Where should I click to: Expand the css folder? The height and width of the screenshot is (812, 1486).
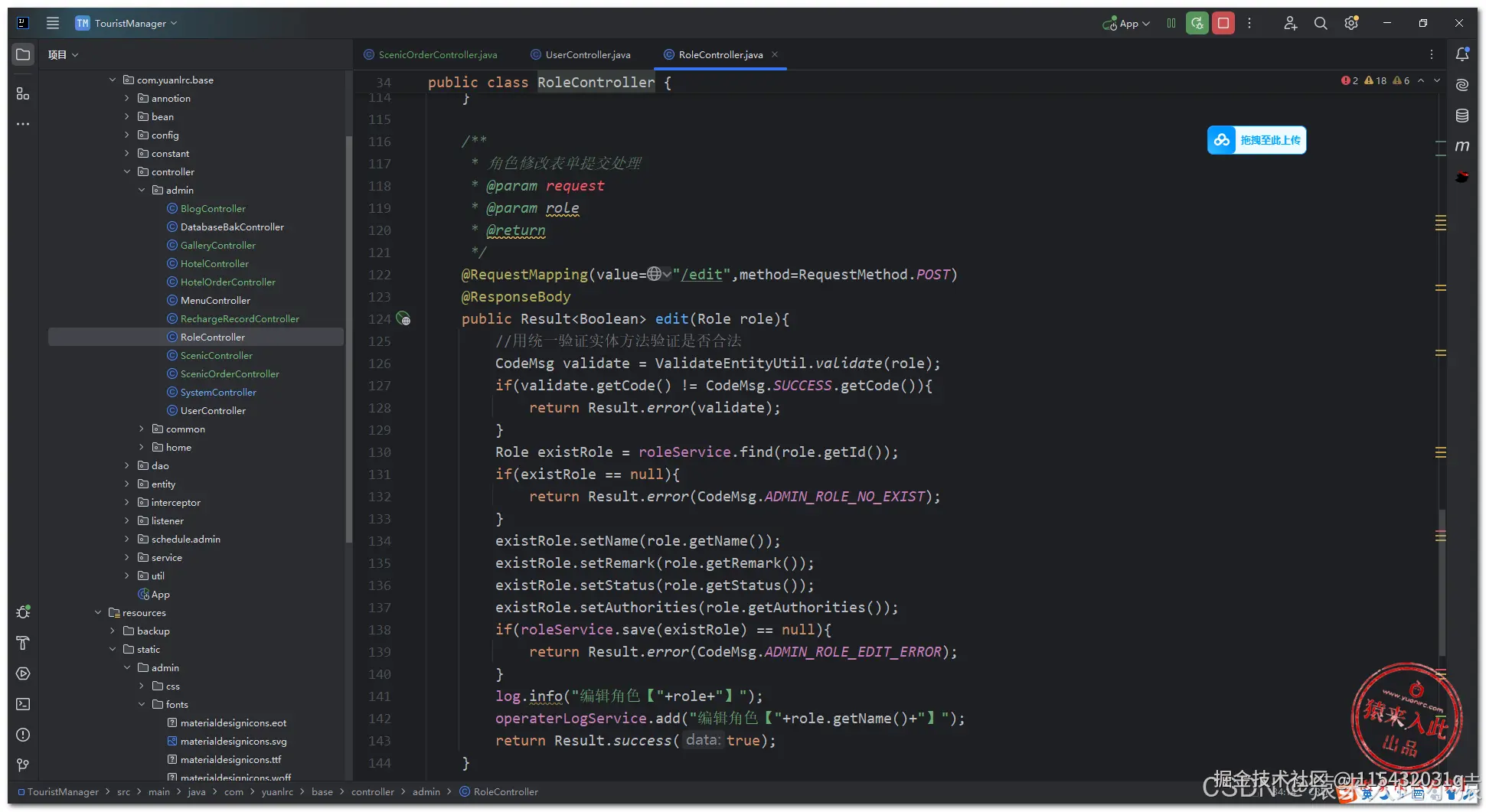[x=142, y=686]
